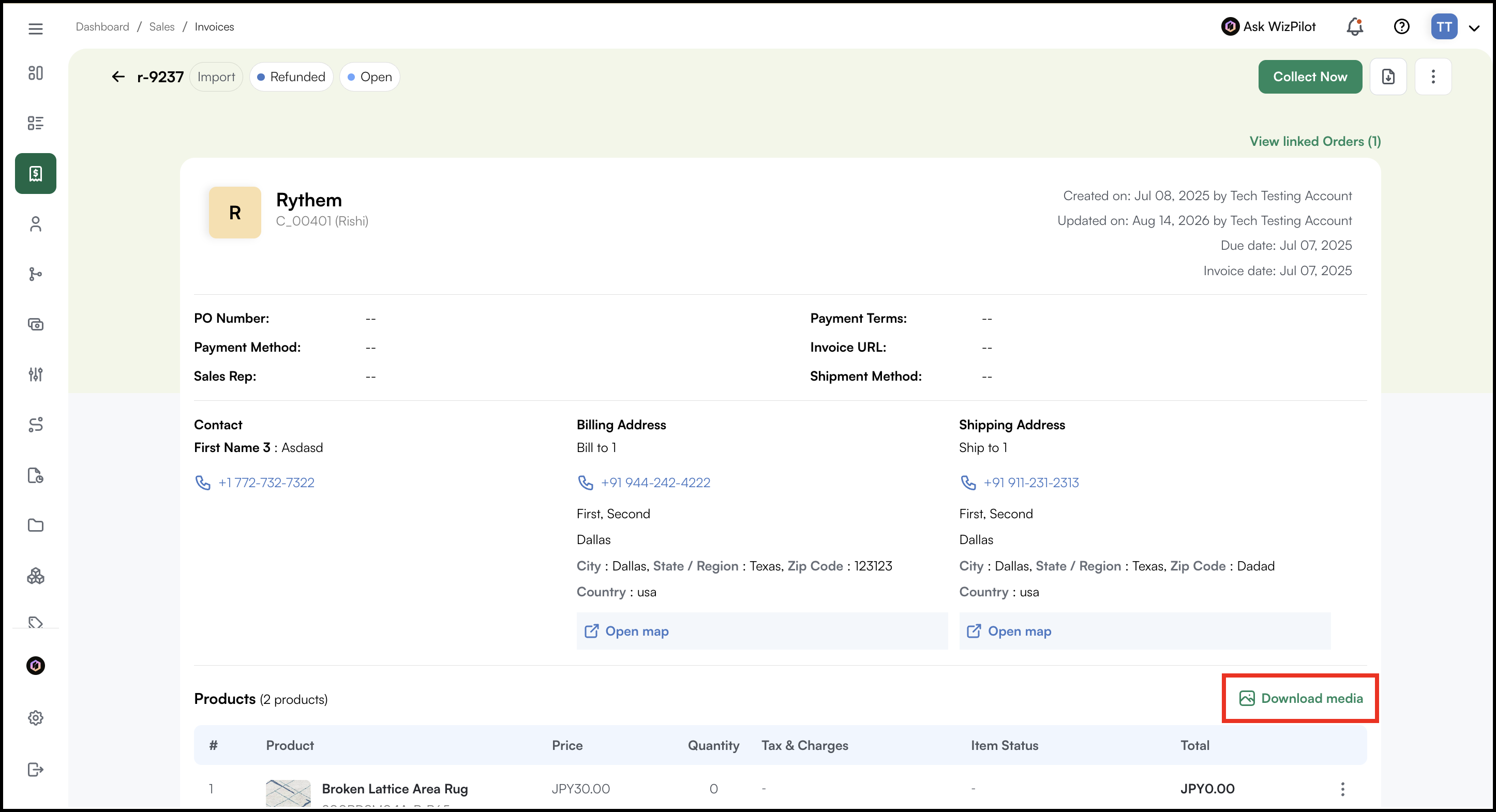Click Download media
This screenshot has width=1496, height=812.
[1301, 698]
